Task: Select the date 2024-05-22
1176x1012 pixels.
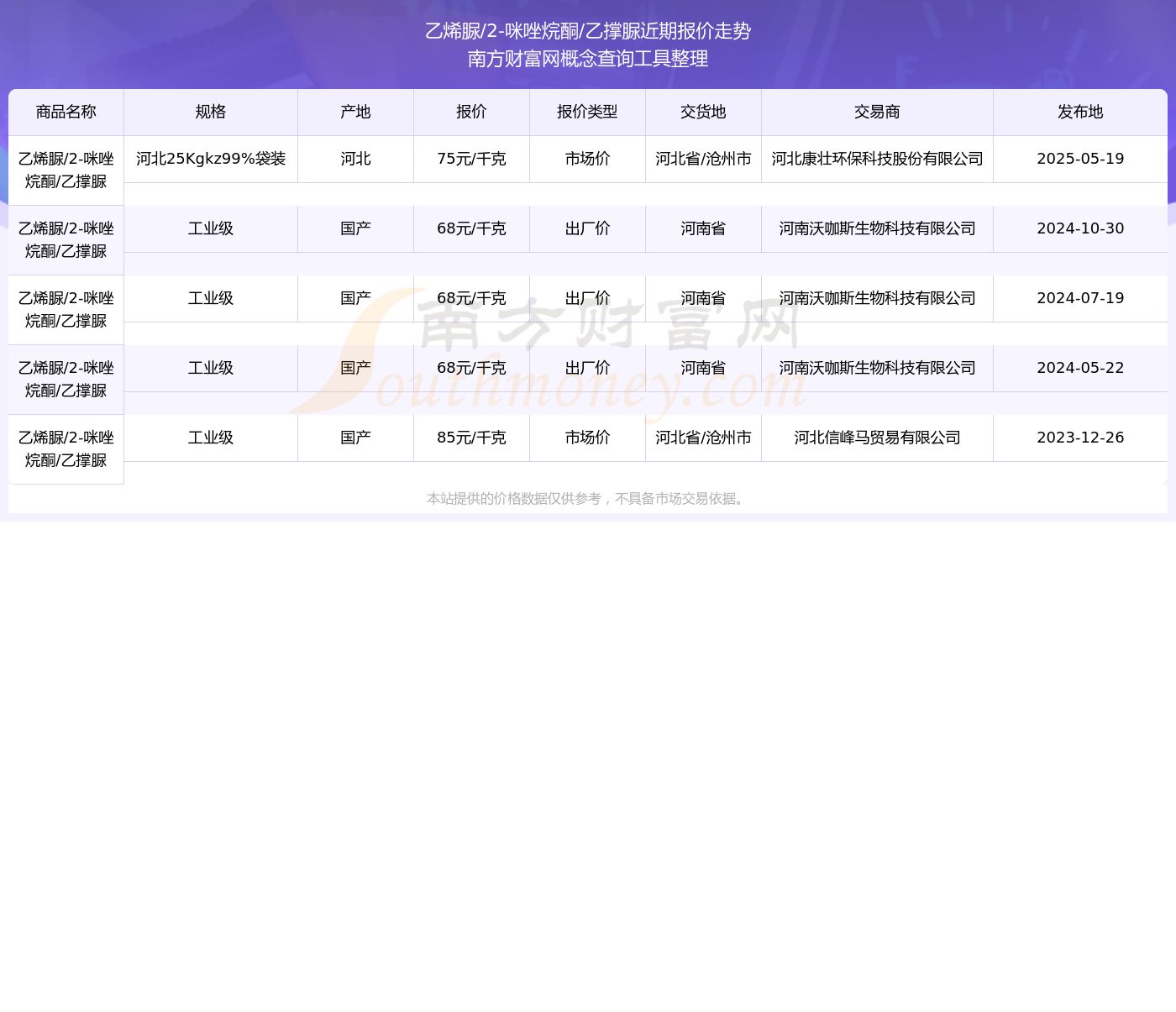Action: pos(1080,368)
